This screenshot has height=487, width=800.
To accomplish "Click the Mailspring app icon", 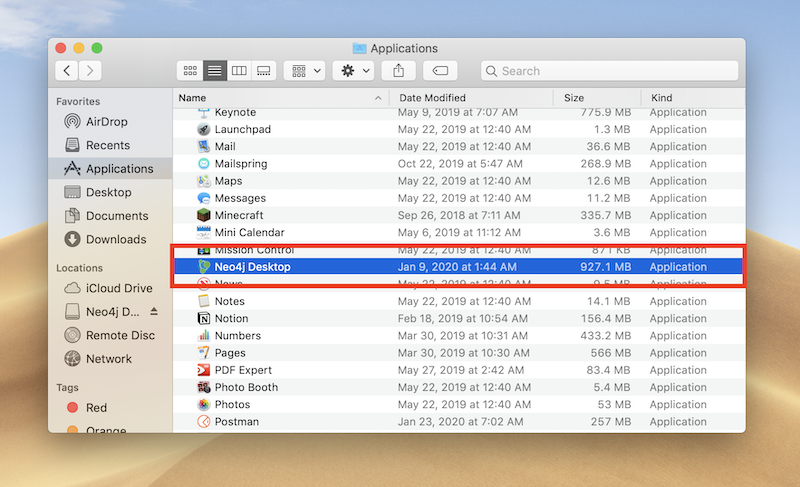I will point(204,164).
